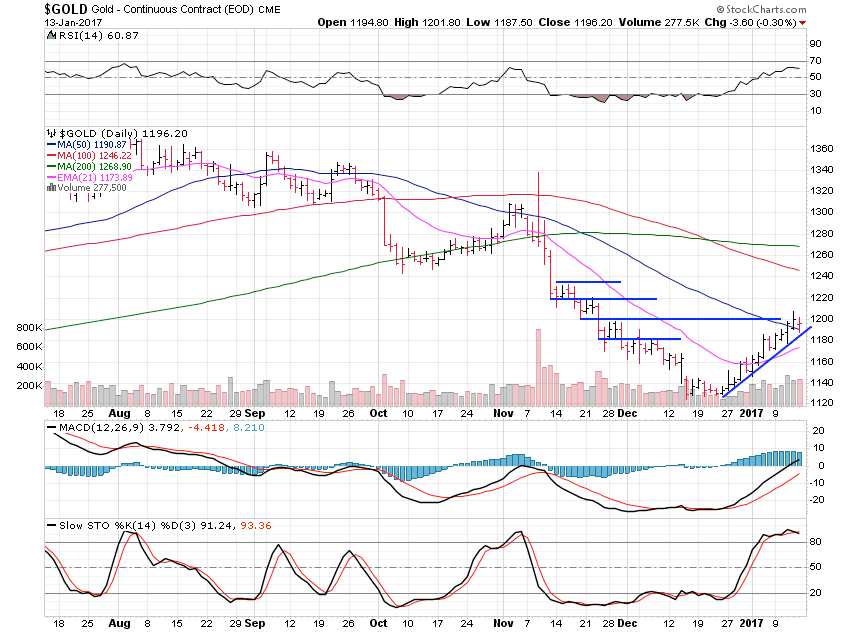Click the Slow STO %K(14) %D(3) label
The width and height of the screenshot is (850, 633).
tap(127, 526)
